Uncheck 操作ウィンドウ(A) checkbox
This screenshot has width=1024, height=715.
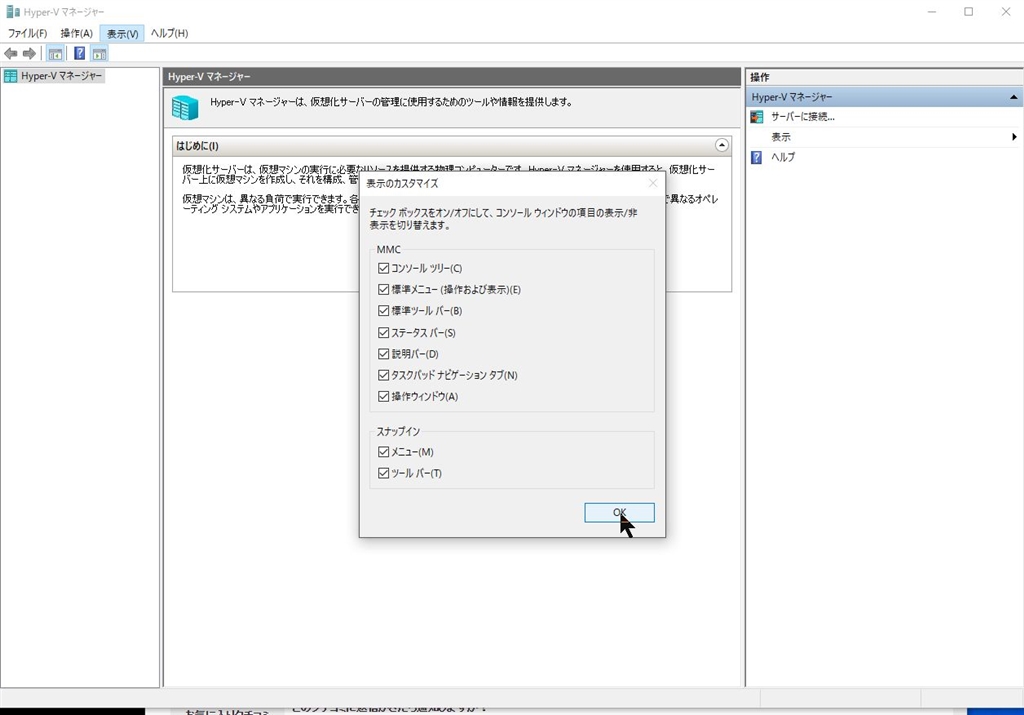[x=383, y=396]
